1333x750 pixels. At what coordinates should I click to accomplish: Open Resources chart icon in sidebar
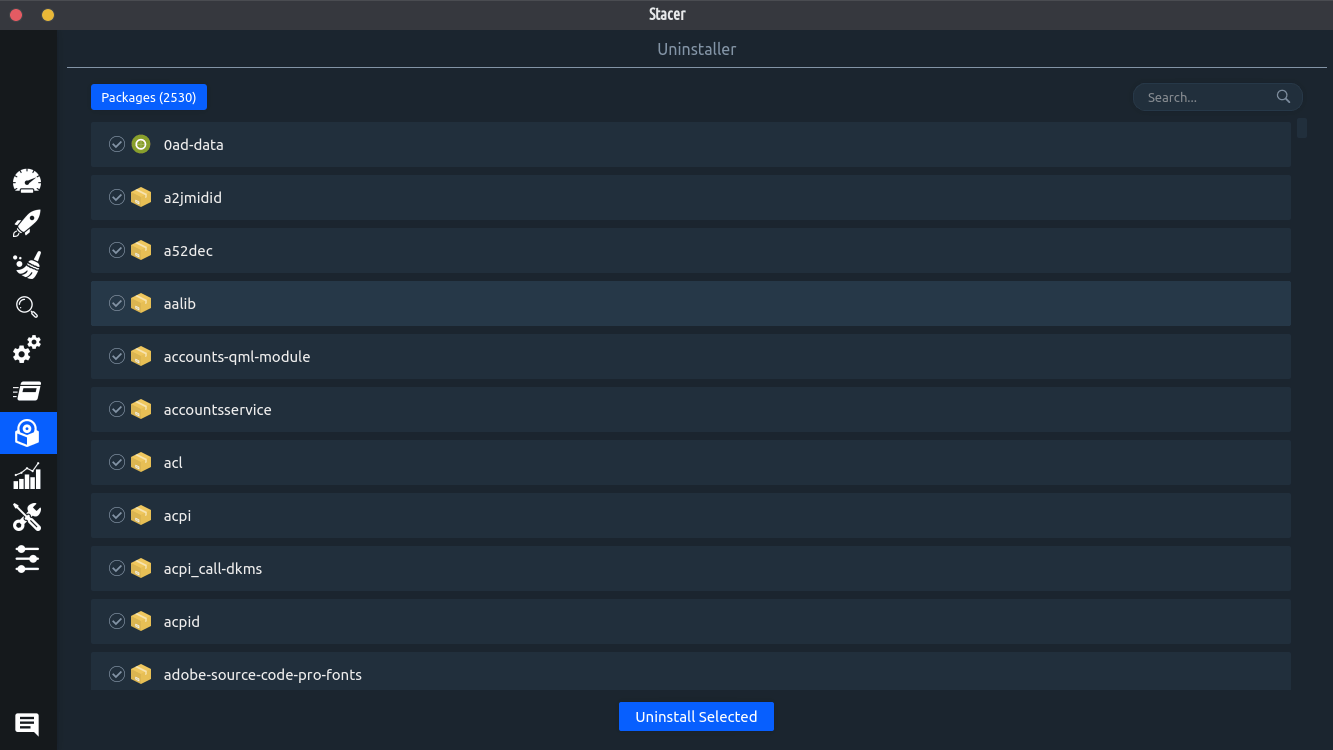point(27,475)
